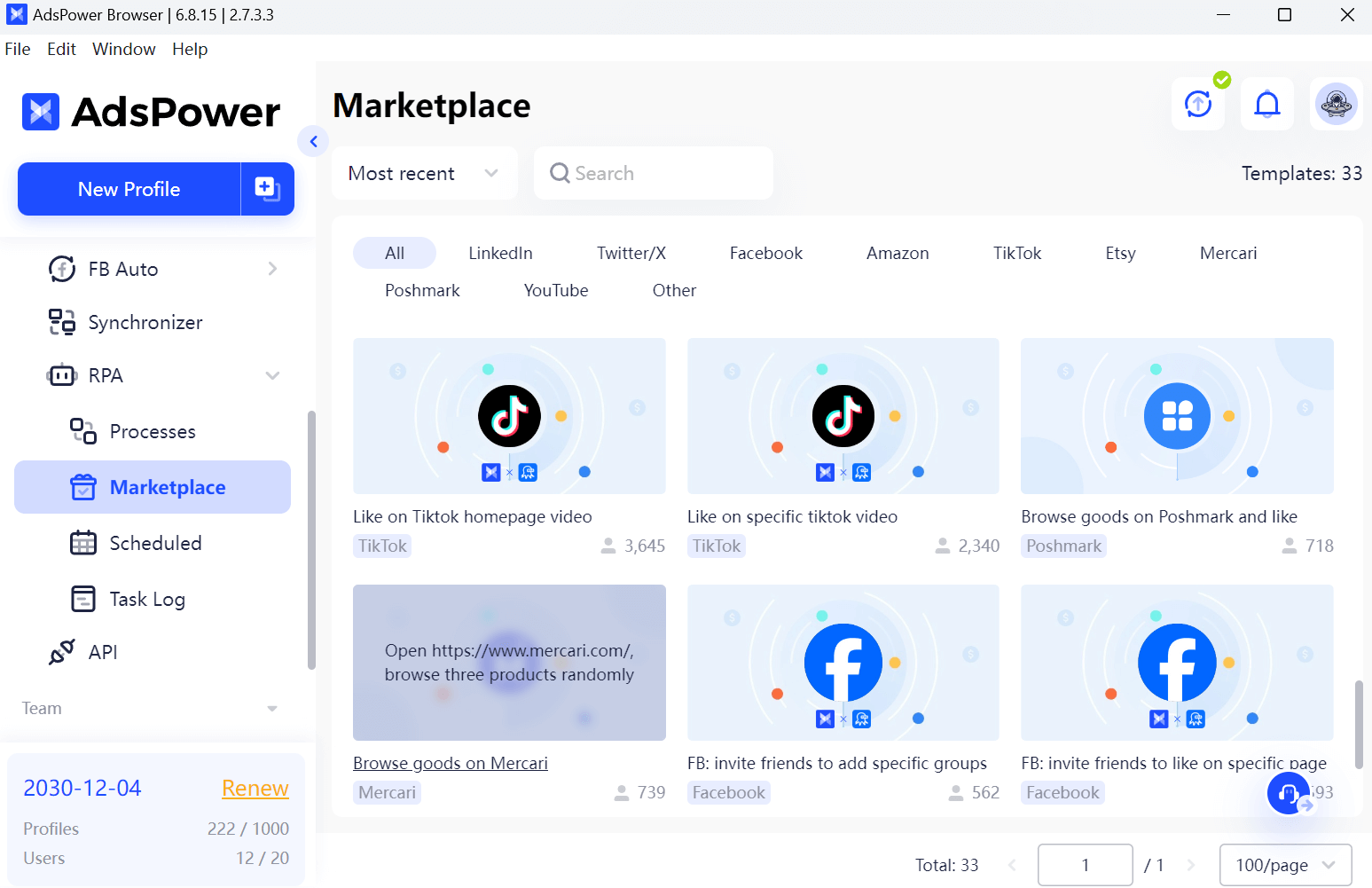
Task: Select the All category filter
Action: [395, 253]
